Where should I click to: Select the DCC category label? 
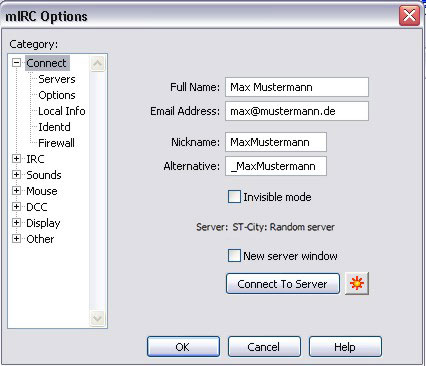click(x=37, y=207)
